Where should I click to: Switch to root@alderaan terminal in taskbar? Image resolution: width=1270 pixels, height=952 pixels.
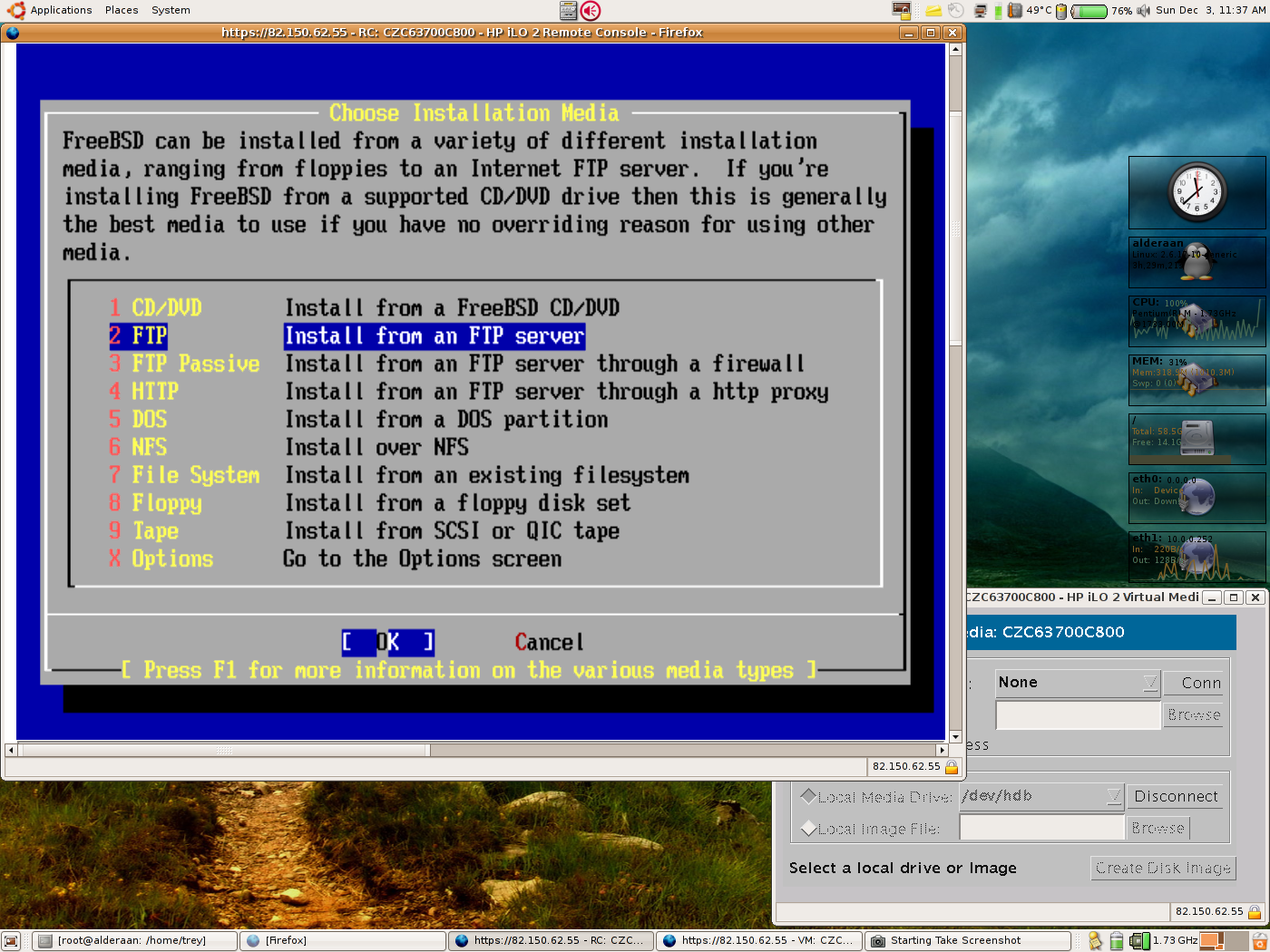(x=134, y=941)
